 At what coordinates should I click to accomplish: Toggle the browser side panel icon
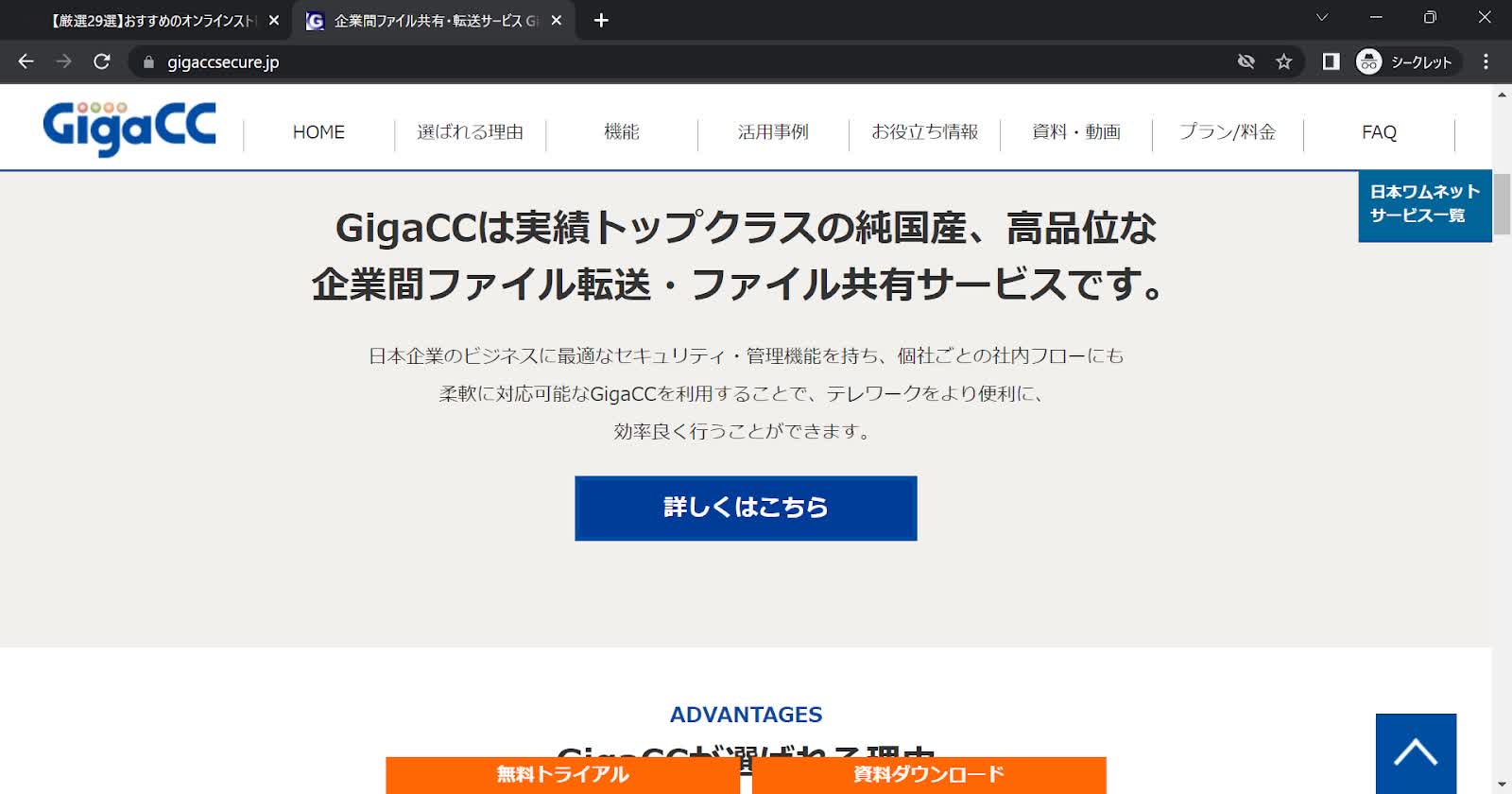click(1331, 61)
